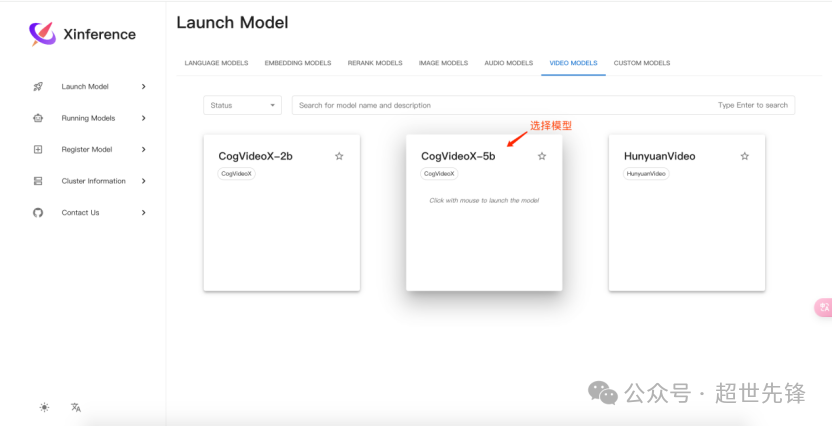
Task: Switch to the Image Models tab
Action: 444,63
